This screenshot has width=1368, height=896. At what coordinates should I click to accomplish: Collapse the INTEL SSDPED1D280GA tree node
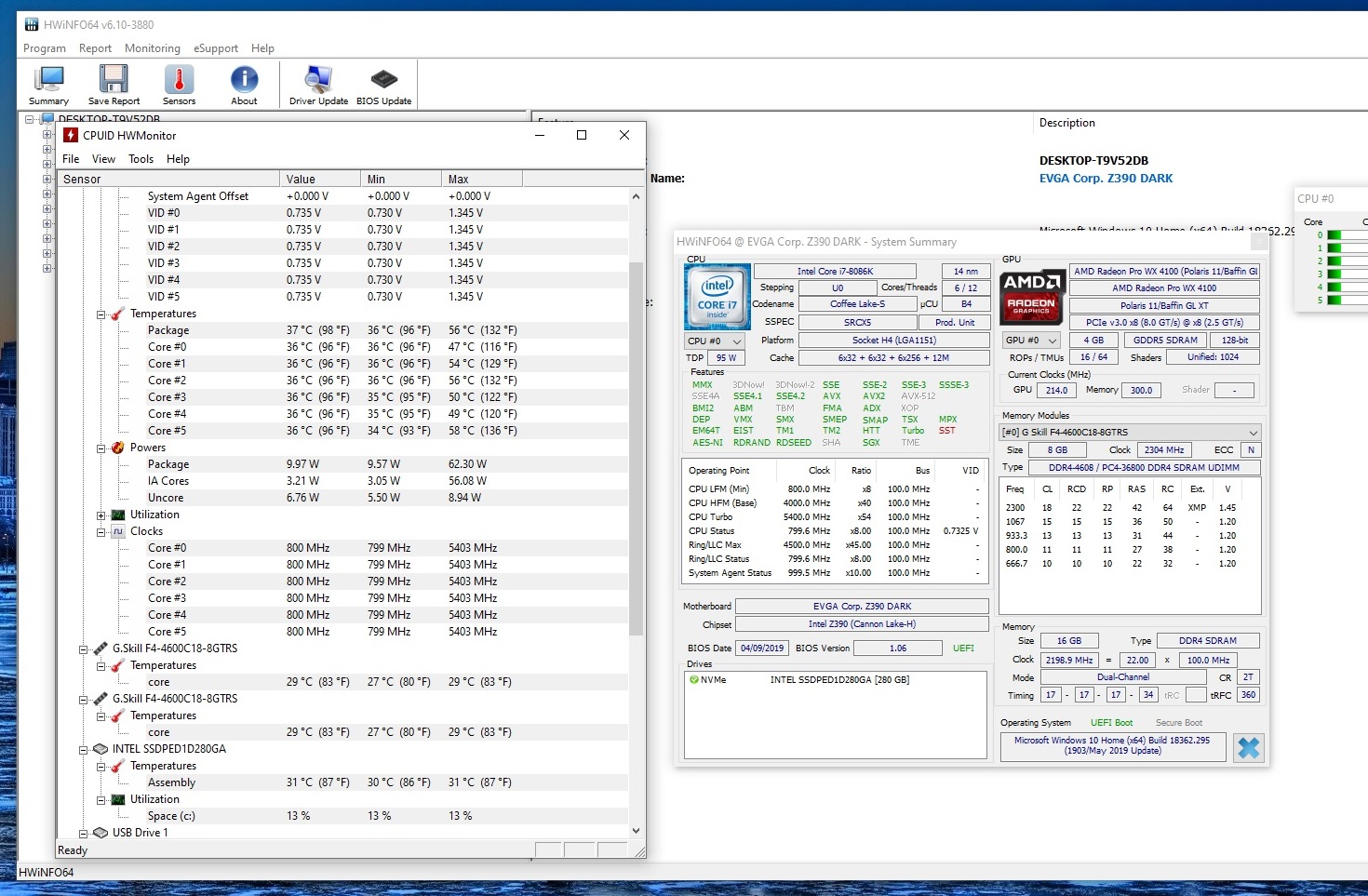point(84,750)
